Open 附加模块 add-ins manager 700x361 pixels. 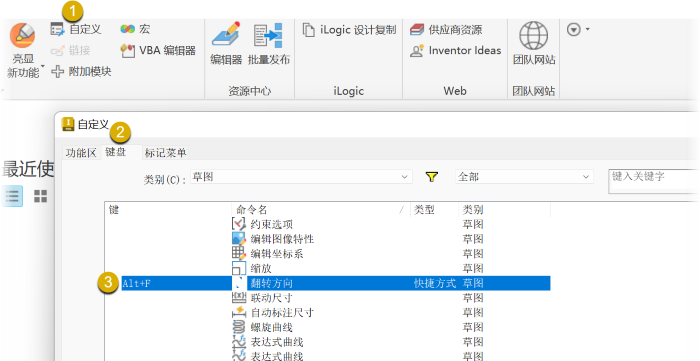coord(81,71)
